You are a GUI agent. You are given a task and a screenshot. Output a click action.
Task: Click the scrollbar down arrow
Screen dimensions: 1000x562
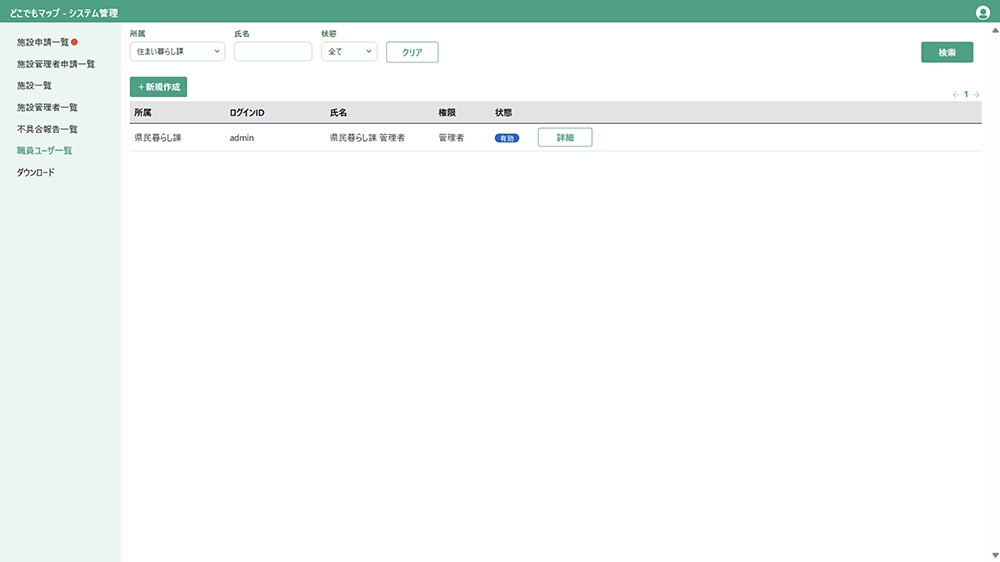pyautogui.click(x=995, y=555)
